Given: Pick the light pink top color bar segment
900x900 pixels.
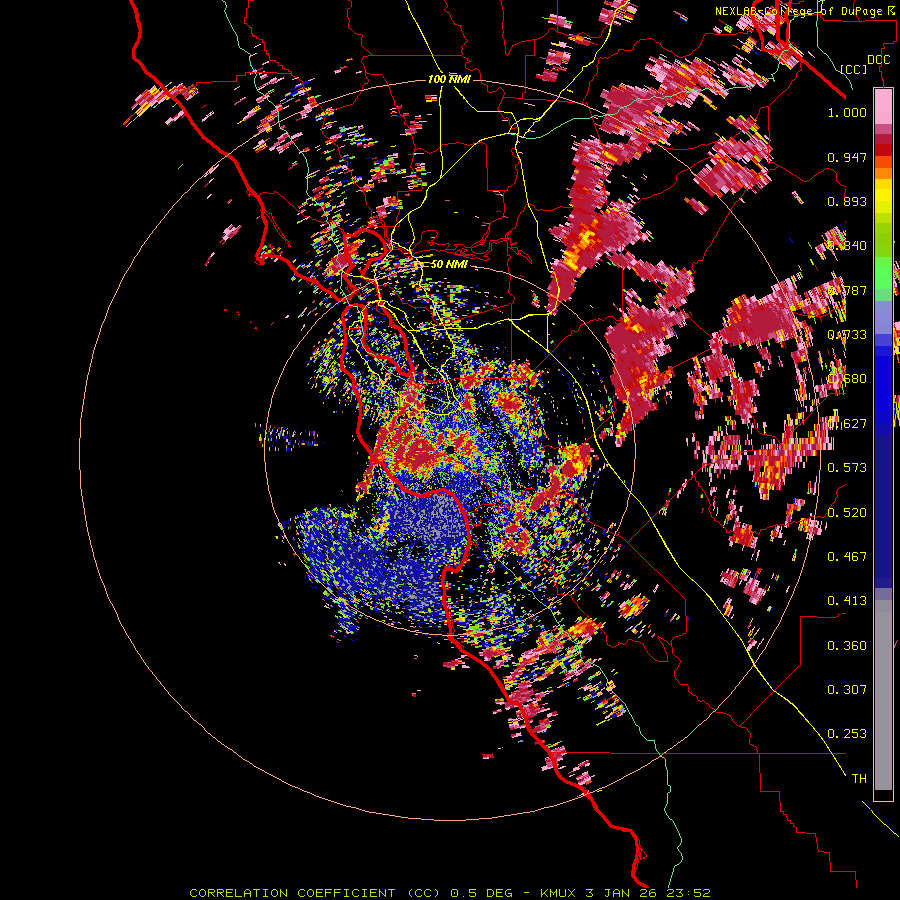Looking at the screenshot, I should (x=883, y=106).
